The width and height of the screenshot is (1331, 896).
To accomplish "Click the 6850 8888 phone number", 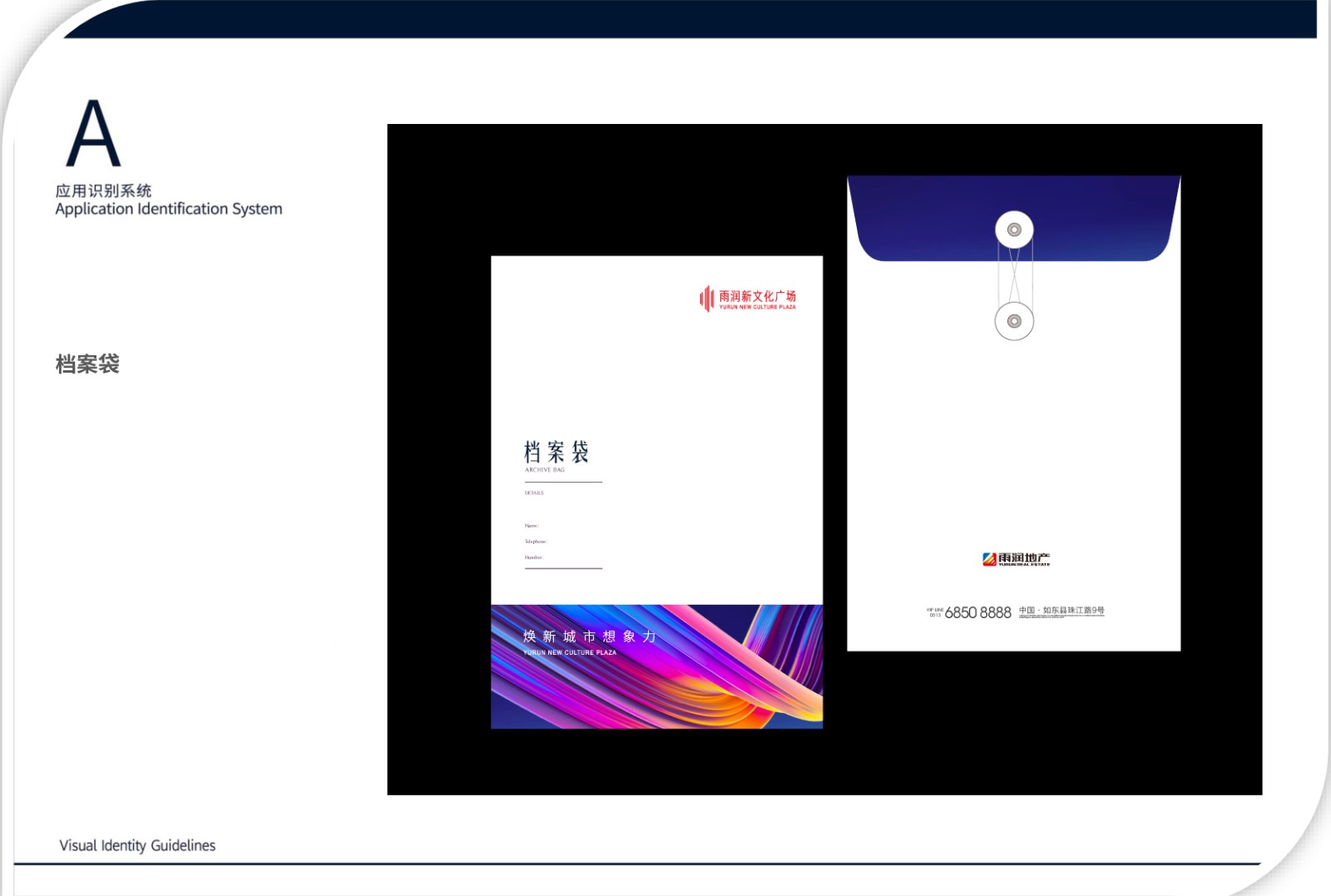I will pyautogui.click(x=977, y=613).
